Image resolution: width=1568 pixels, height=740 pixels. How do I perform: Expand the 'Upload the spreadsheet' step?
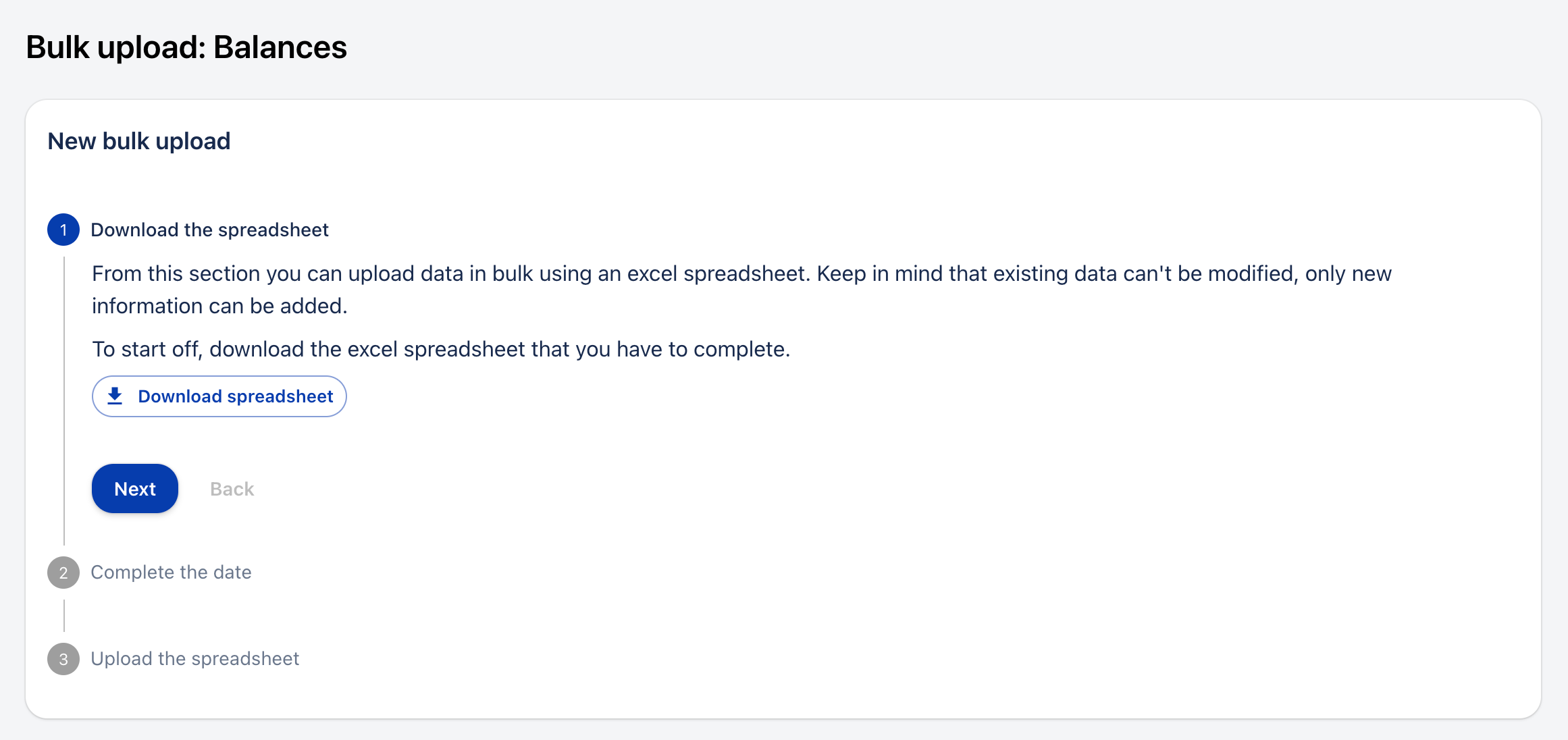point(194,659)
